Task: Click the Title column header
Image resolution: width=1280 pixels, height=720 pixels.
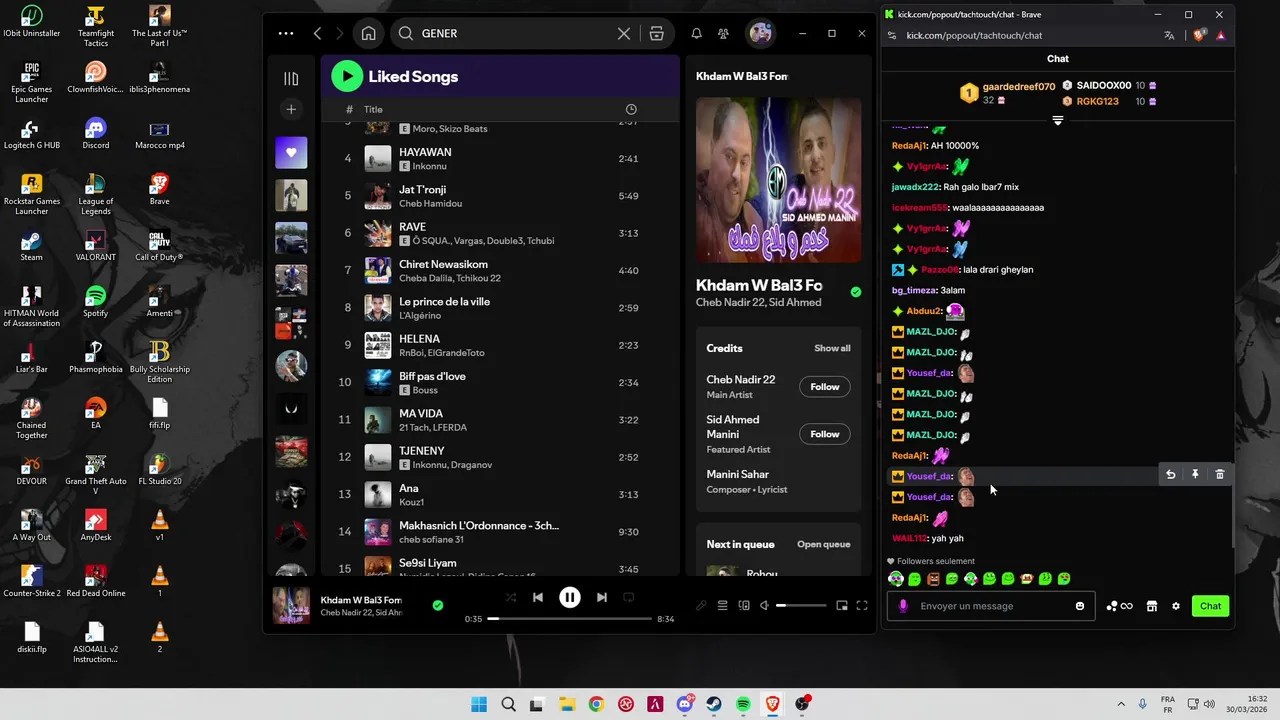Action: 373,109
